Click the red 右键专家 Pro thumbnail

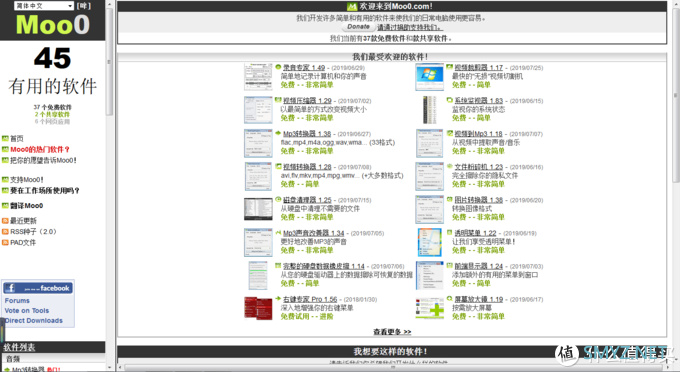(x=258, y=308)
